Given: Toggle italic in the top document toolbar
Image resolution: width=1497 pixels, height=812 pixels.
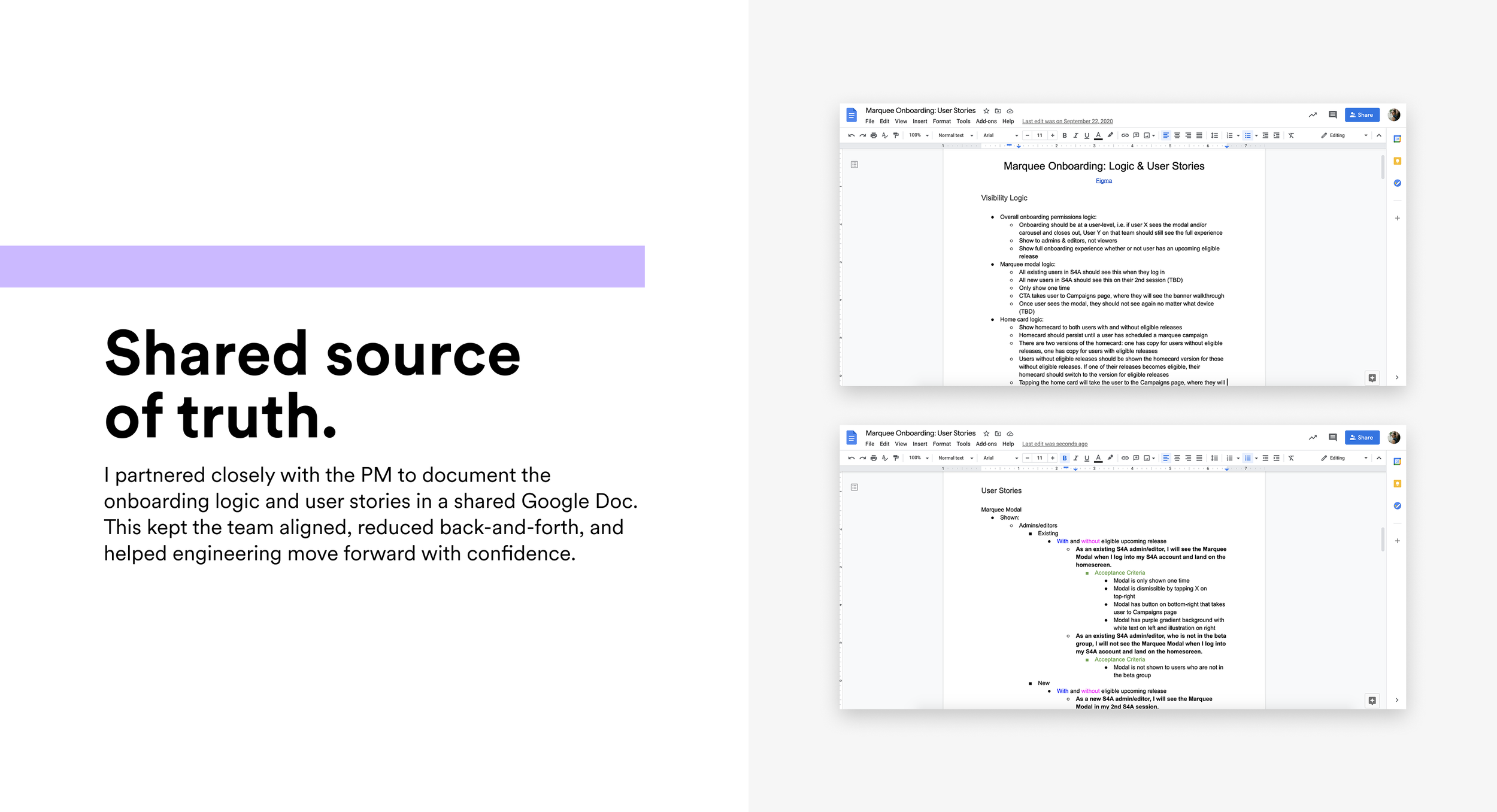Looking at the screenshot, I should coord(1075,135).
